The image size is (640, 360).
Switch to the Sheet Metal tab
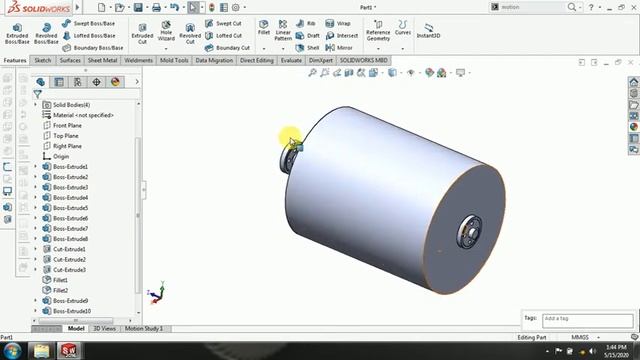click(102, 60)
